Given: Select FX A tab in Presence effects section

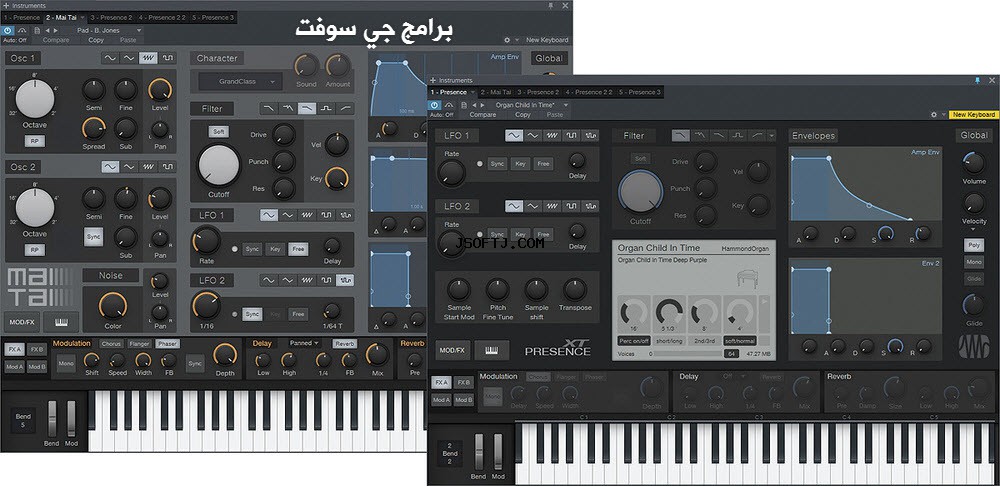Looking at the screenshot, I should coord(441,383).
